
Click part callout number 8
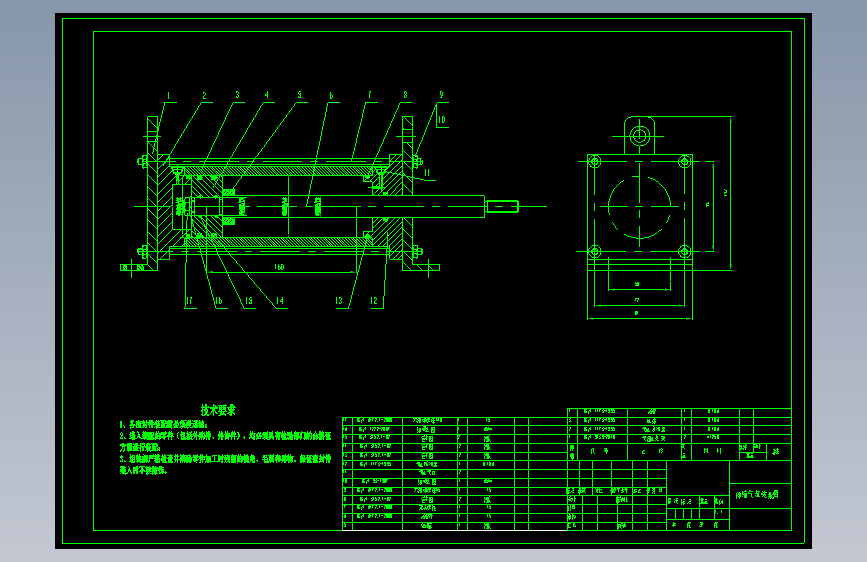[405, 95]
